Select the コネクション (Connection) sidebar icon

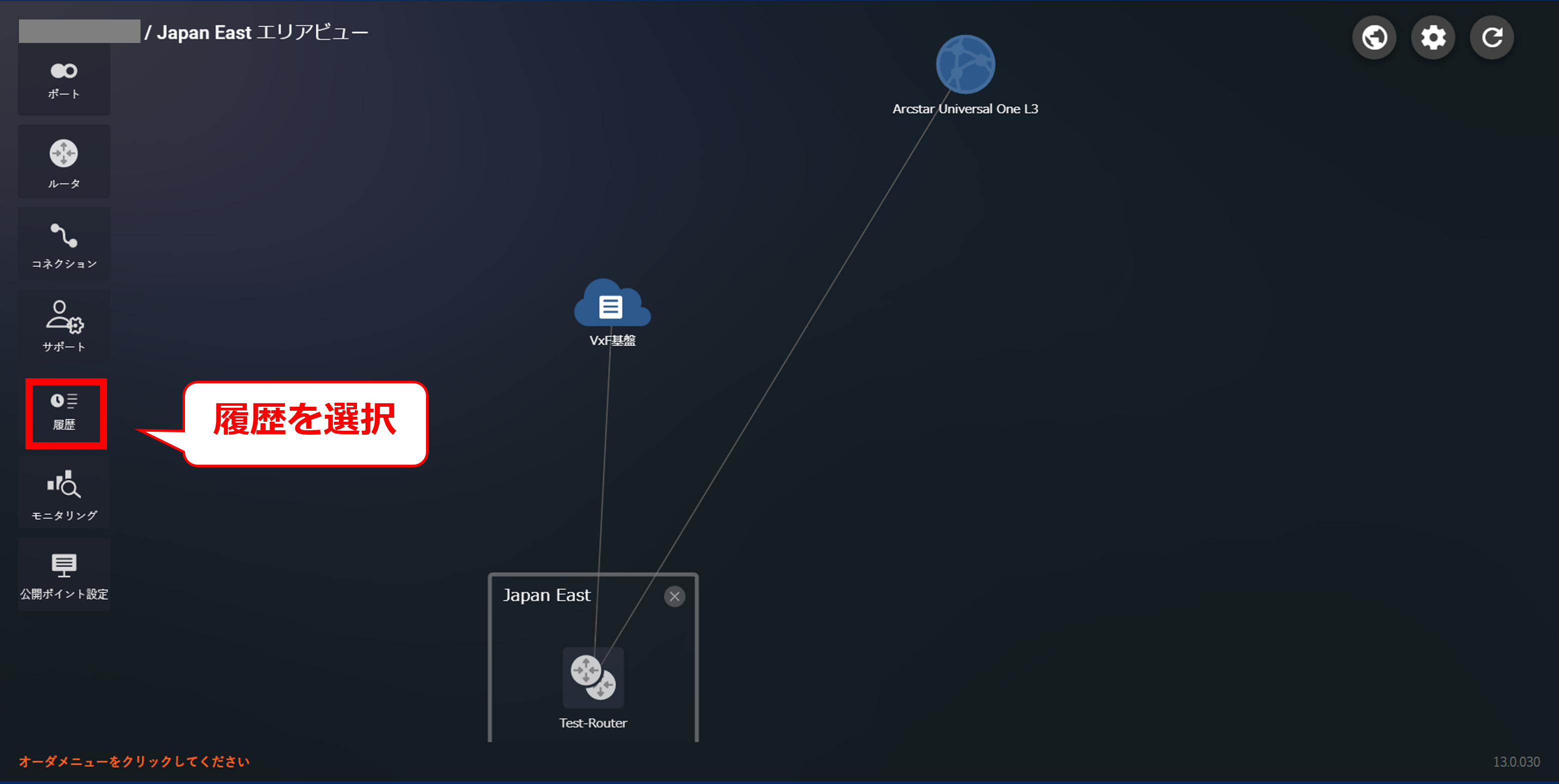pyautogui.click(x=63, y=244)
